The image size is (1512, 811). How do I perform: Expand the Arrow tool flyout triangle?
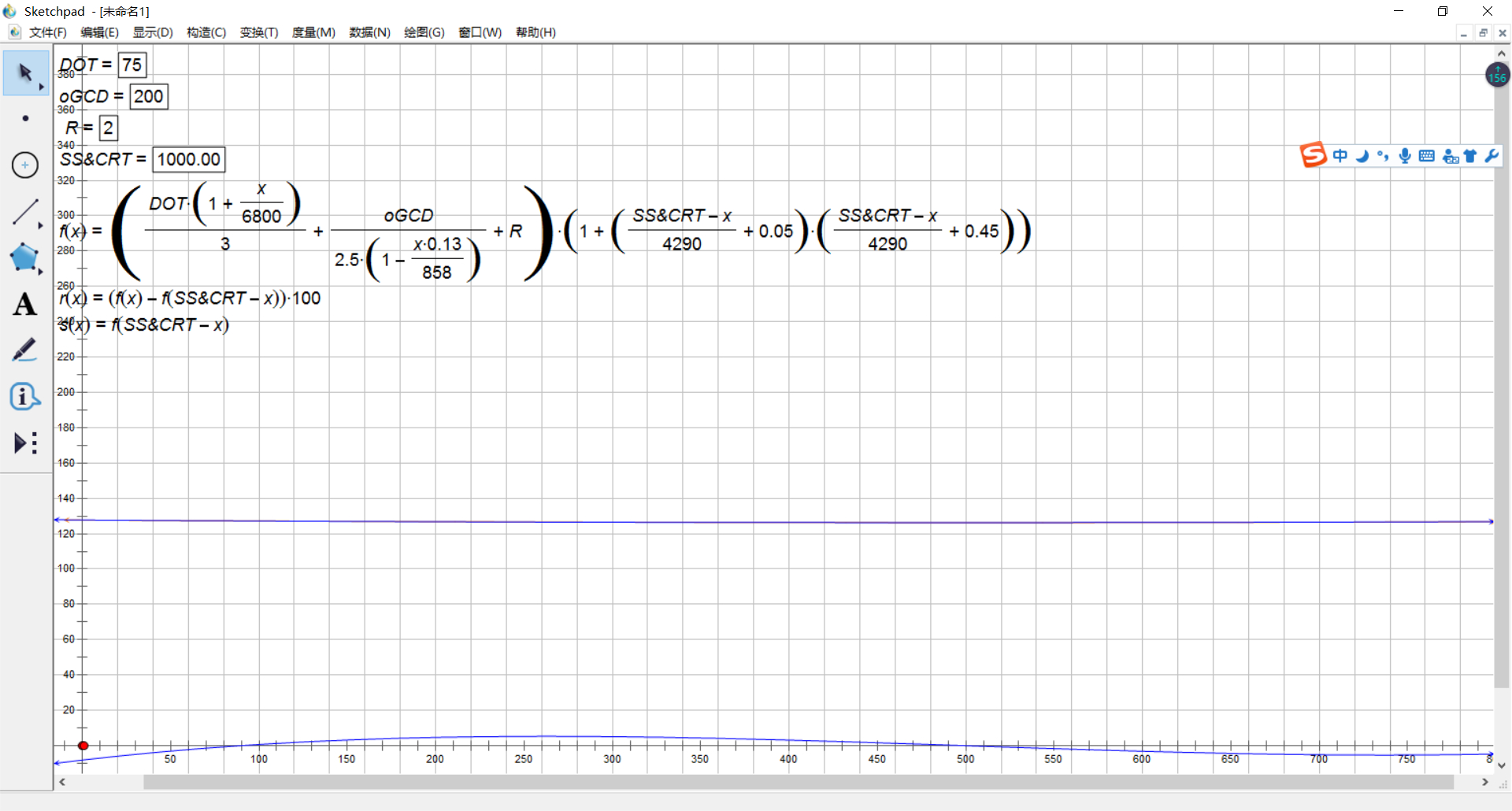click(x=42, y=87)
